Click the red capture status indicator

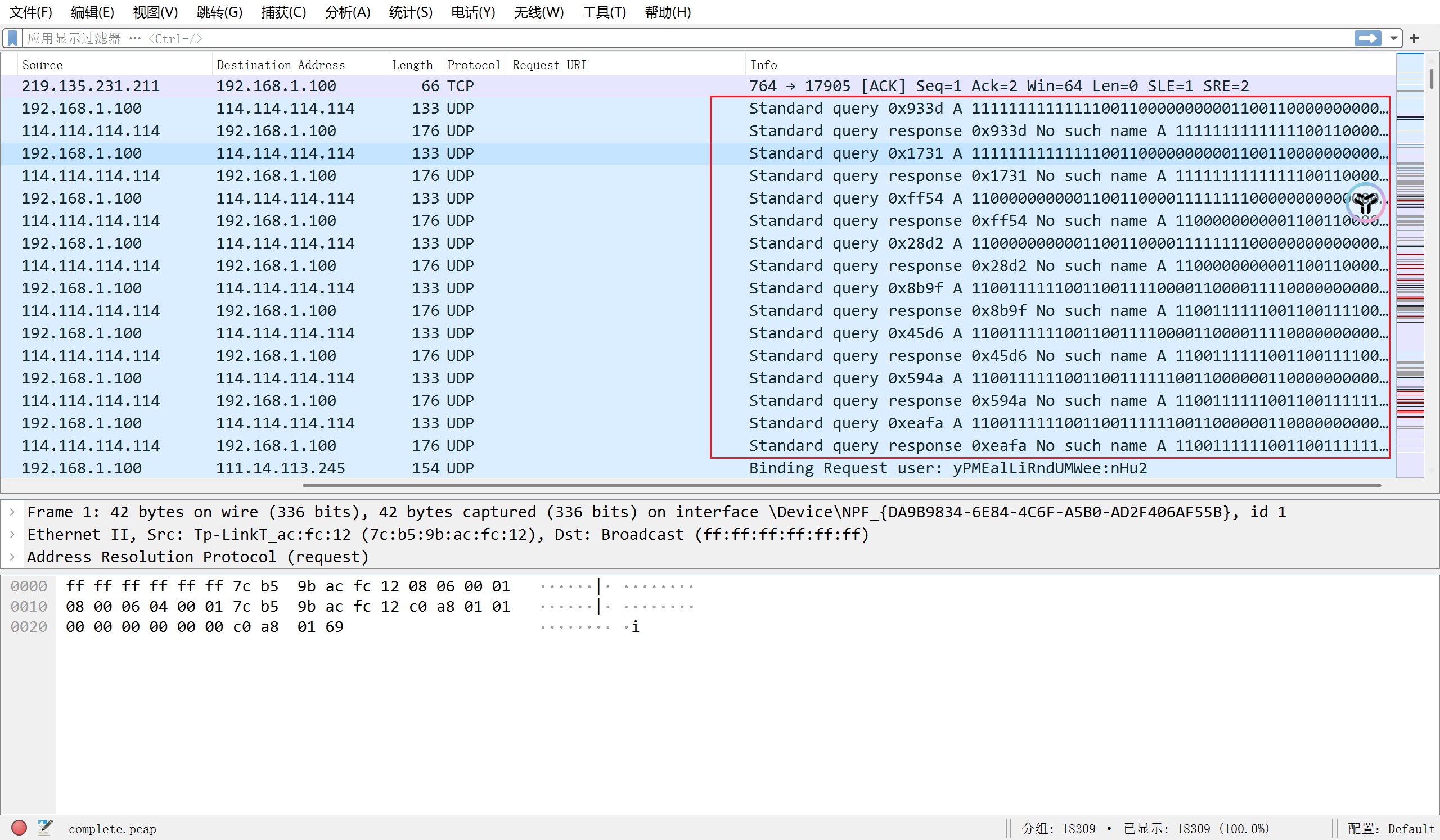(x=19, y=828)
